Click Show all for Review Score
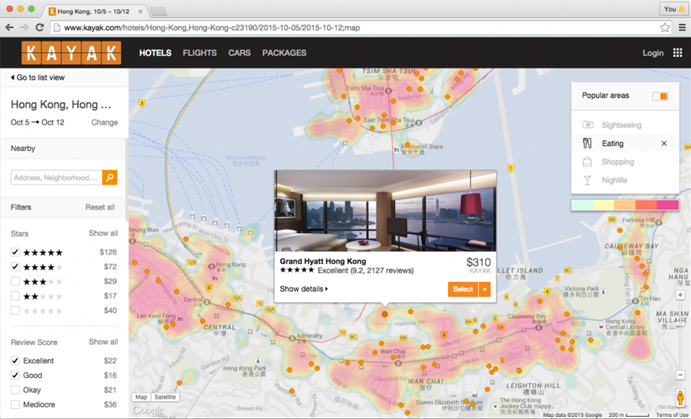The width and height of the screenshot is (691, 419). pos(103,342)
